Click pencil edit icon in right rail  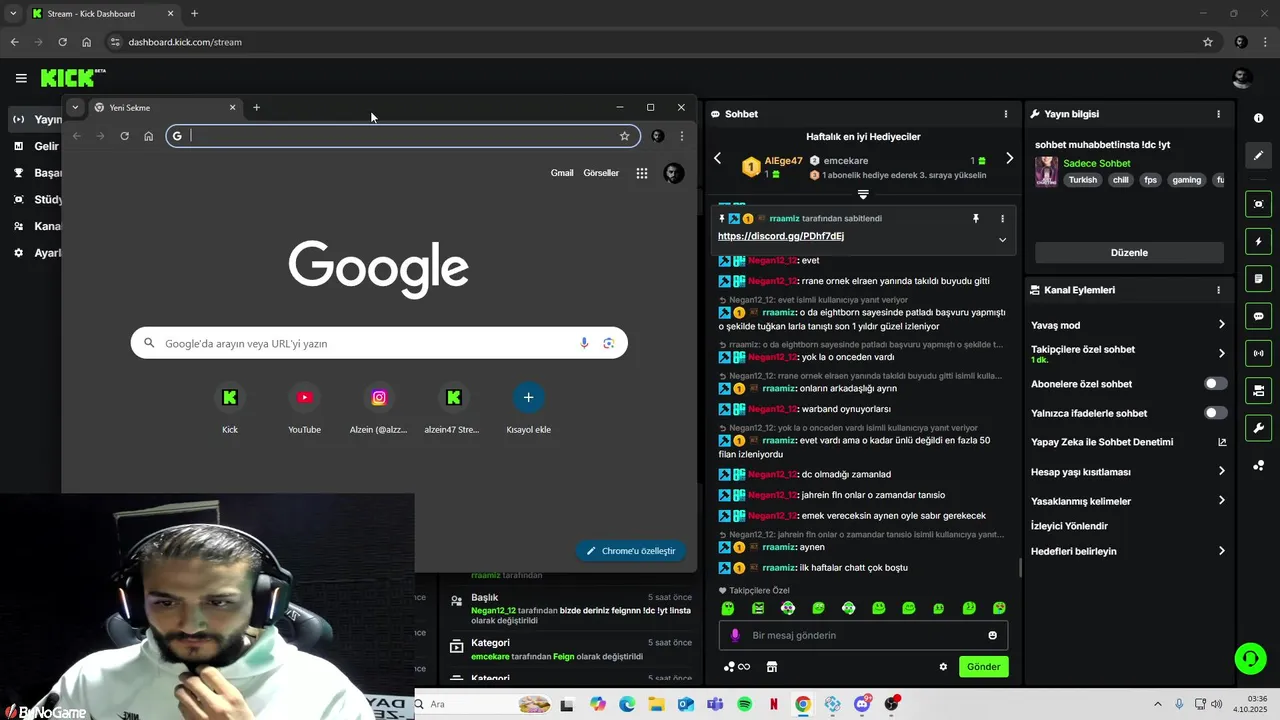point(1258,155)
